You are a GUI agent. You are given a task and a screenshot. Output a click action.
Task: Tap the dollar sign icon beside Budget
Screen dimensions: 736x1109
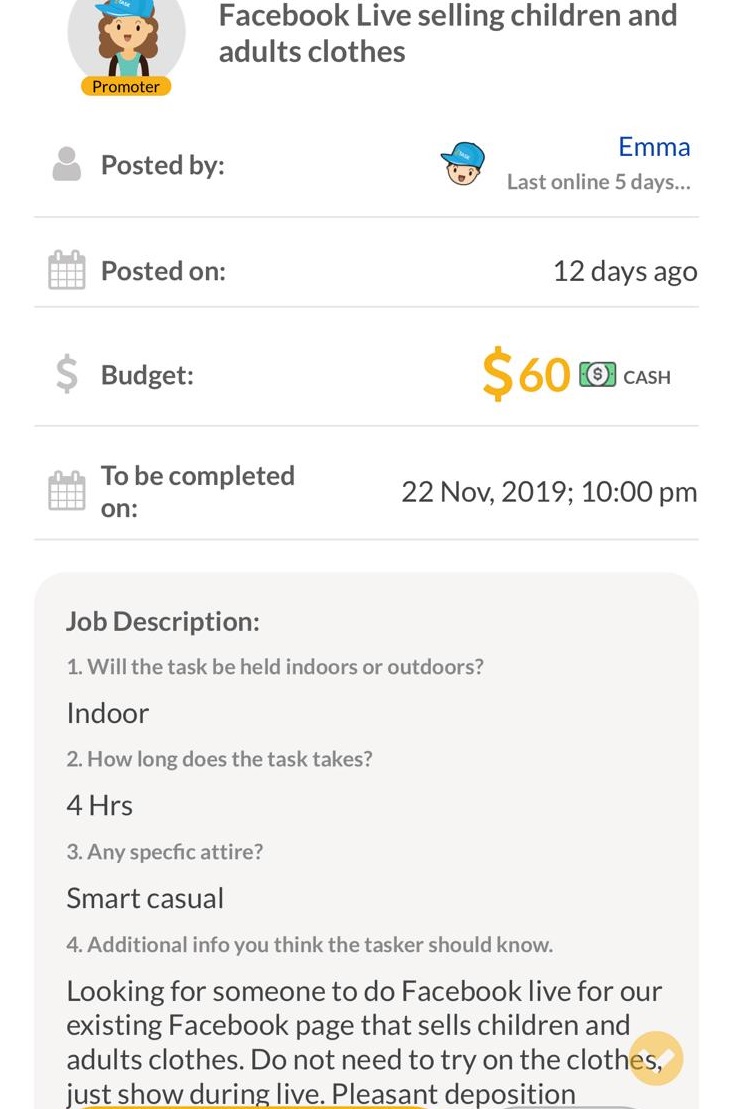[x=66, y=375]
